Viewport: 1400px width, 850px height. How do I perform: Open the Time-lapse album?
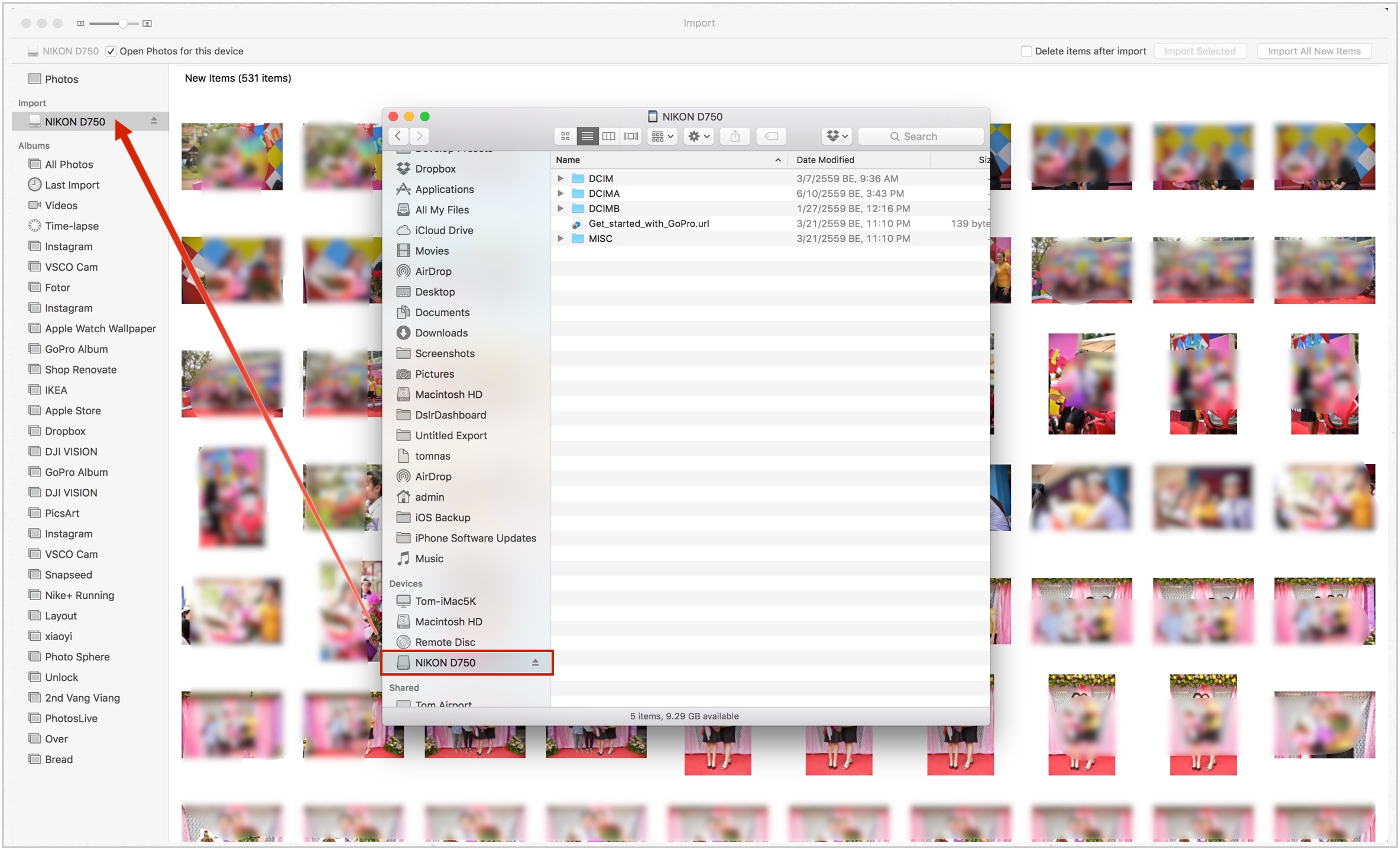[72, 226]
